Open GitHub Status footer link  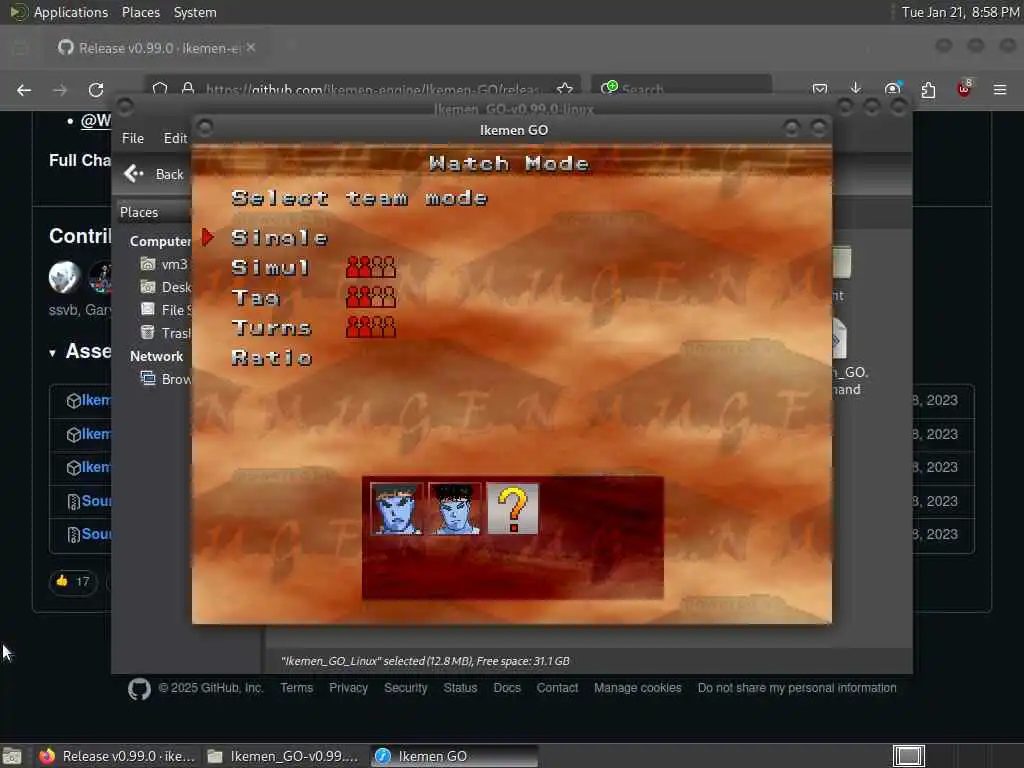[x=460, y=688]
